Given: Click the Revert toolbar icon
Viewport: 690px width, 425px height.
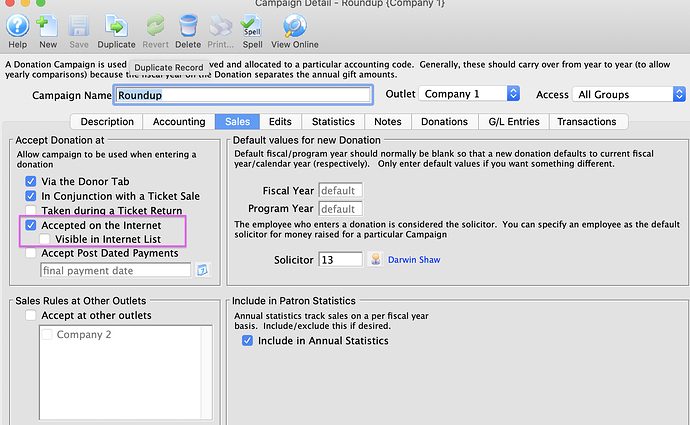Looking at the screenshot, I should pyautogui.click(x=155, y=26).
